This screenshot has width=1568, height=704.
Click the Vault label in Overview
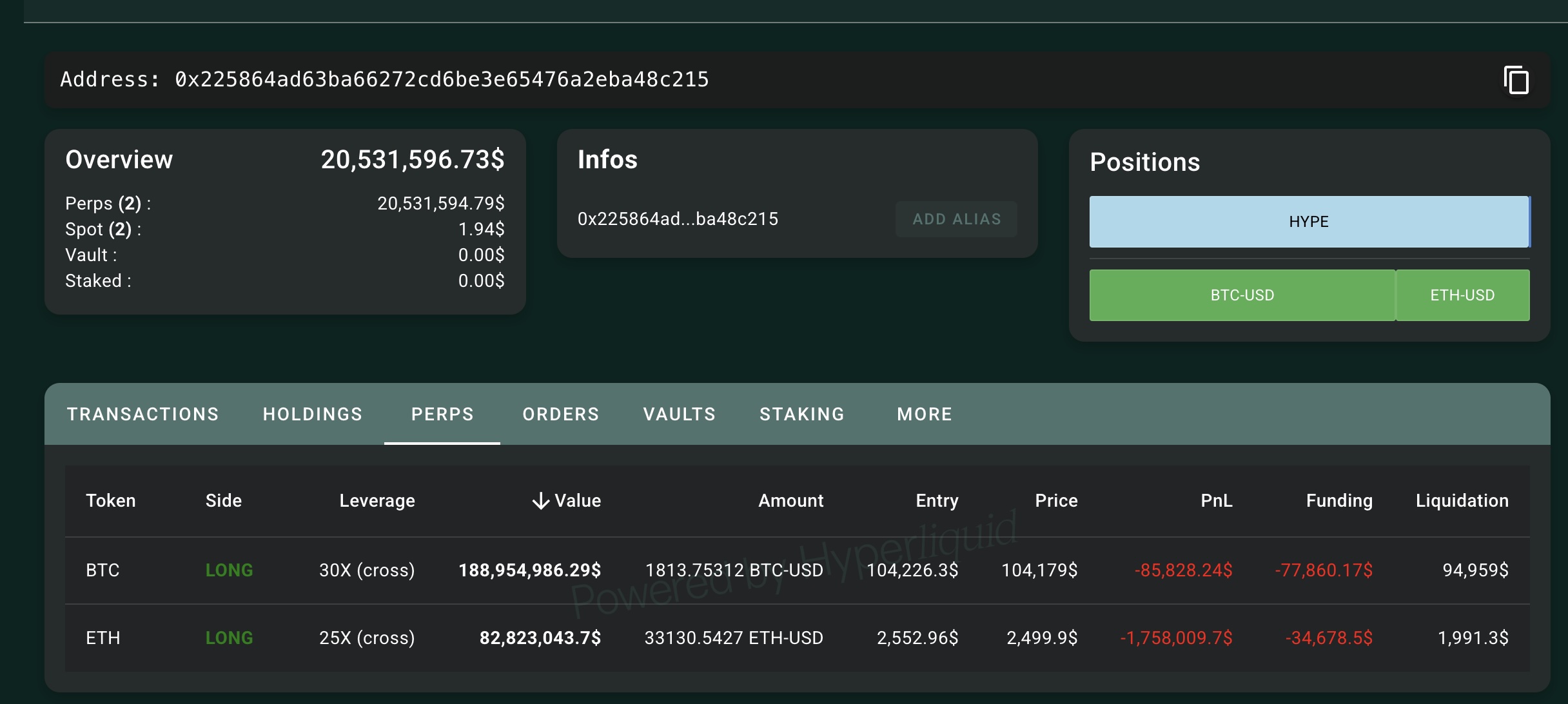point(91,255)
